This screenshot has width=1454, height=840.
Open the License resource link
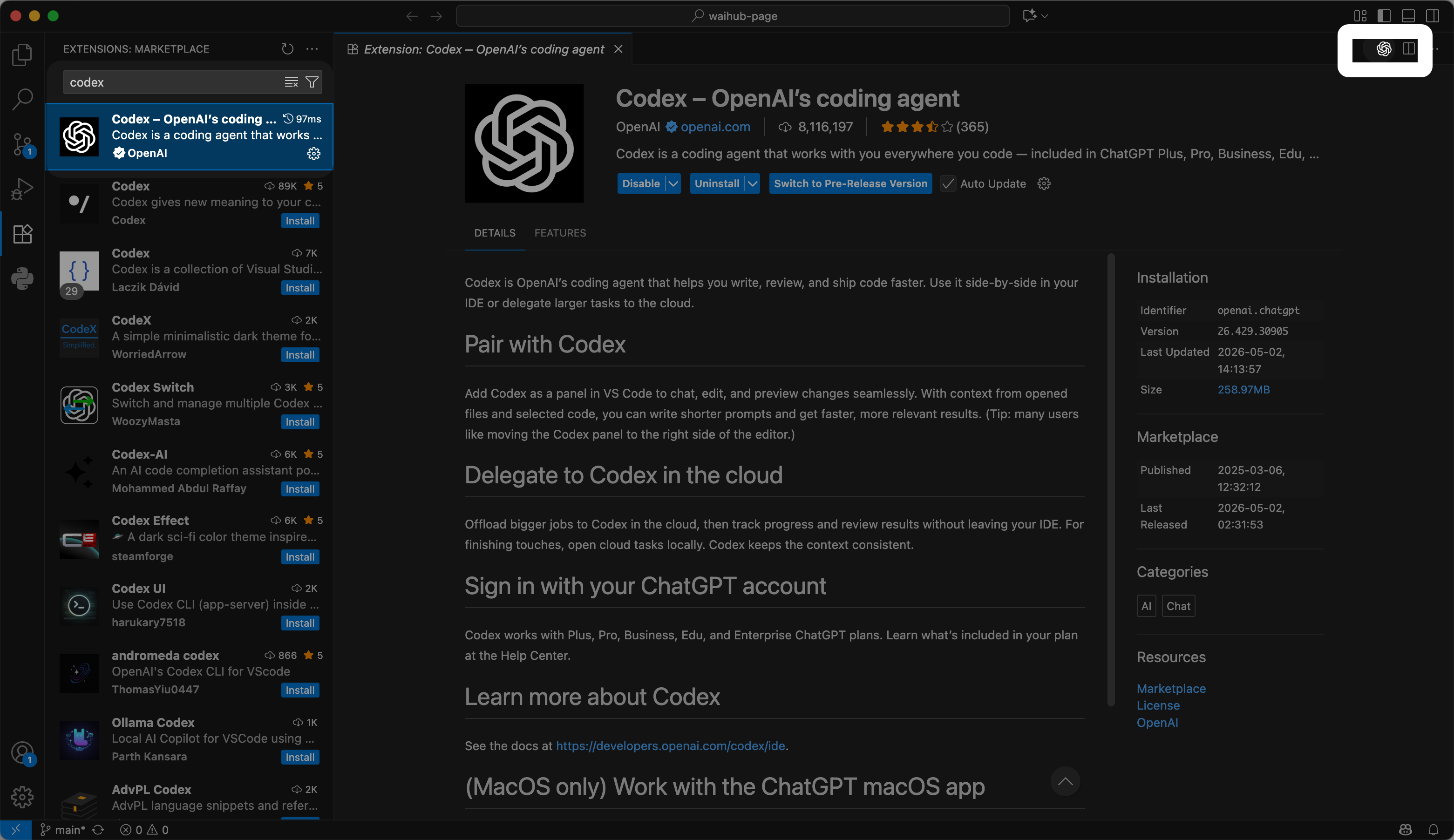coord(1158,705)
